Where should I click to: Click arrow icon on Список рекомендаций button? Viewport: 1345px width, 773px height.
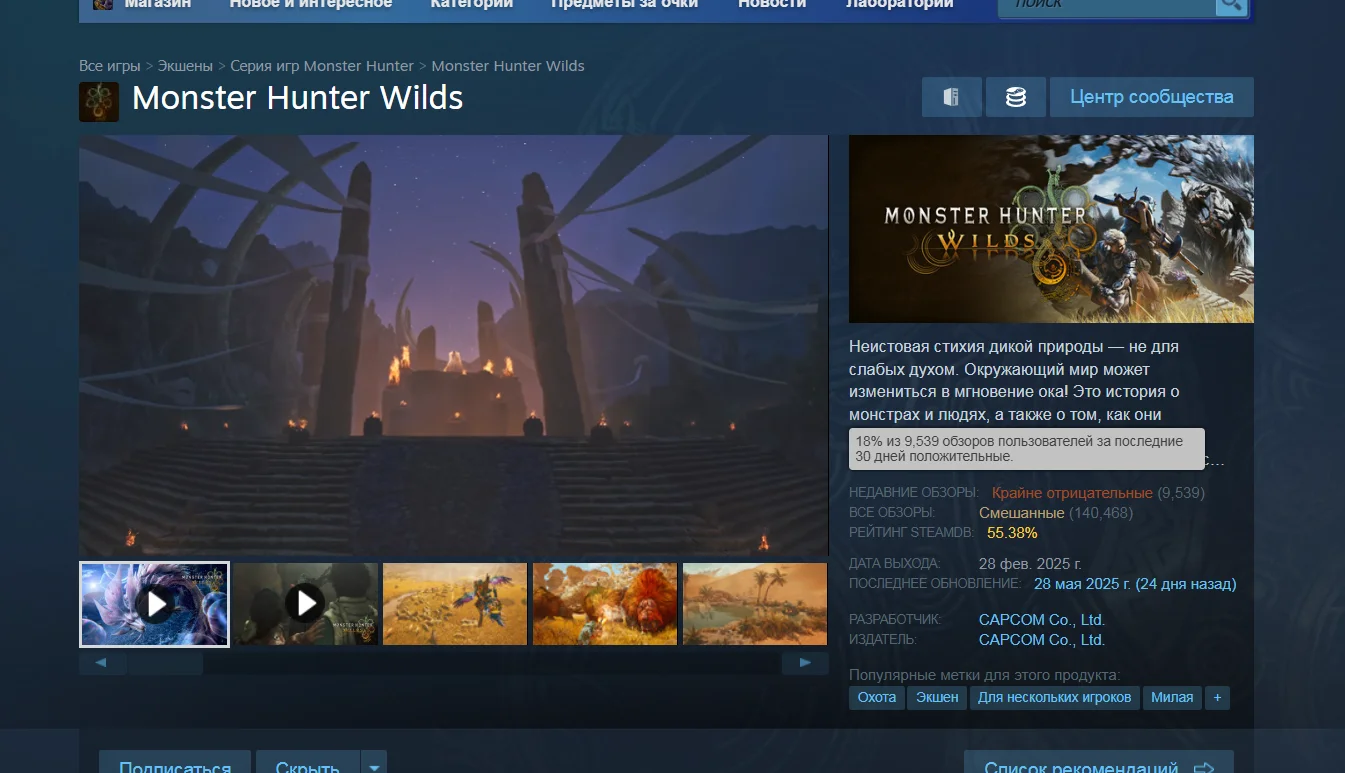click(x=1204, y=769)
